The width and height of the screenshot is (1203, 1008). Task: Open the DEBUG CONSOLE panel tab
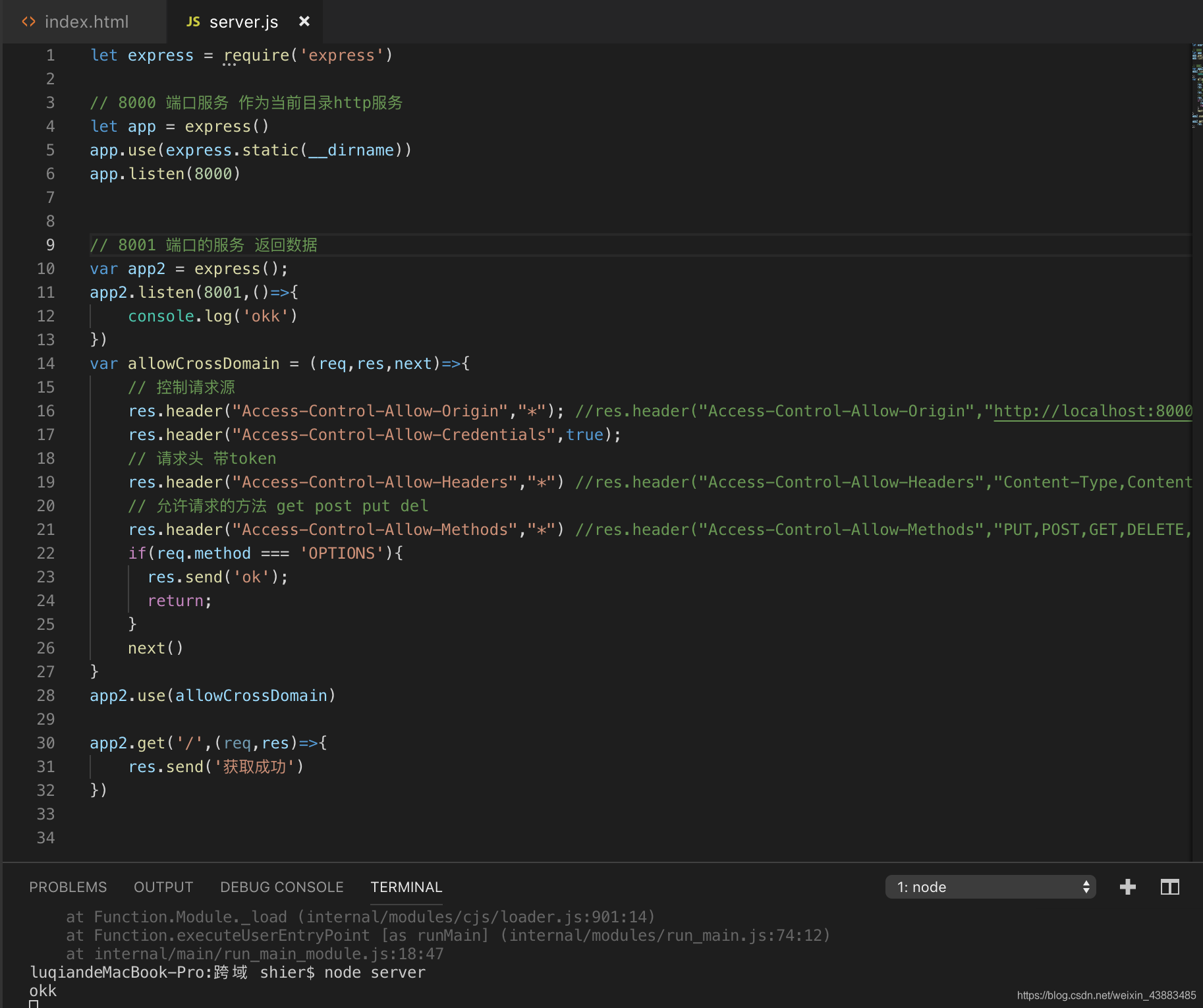tap(282, 887)
